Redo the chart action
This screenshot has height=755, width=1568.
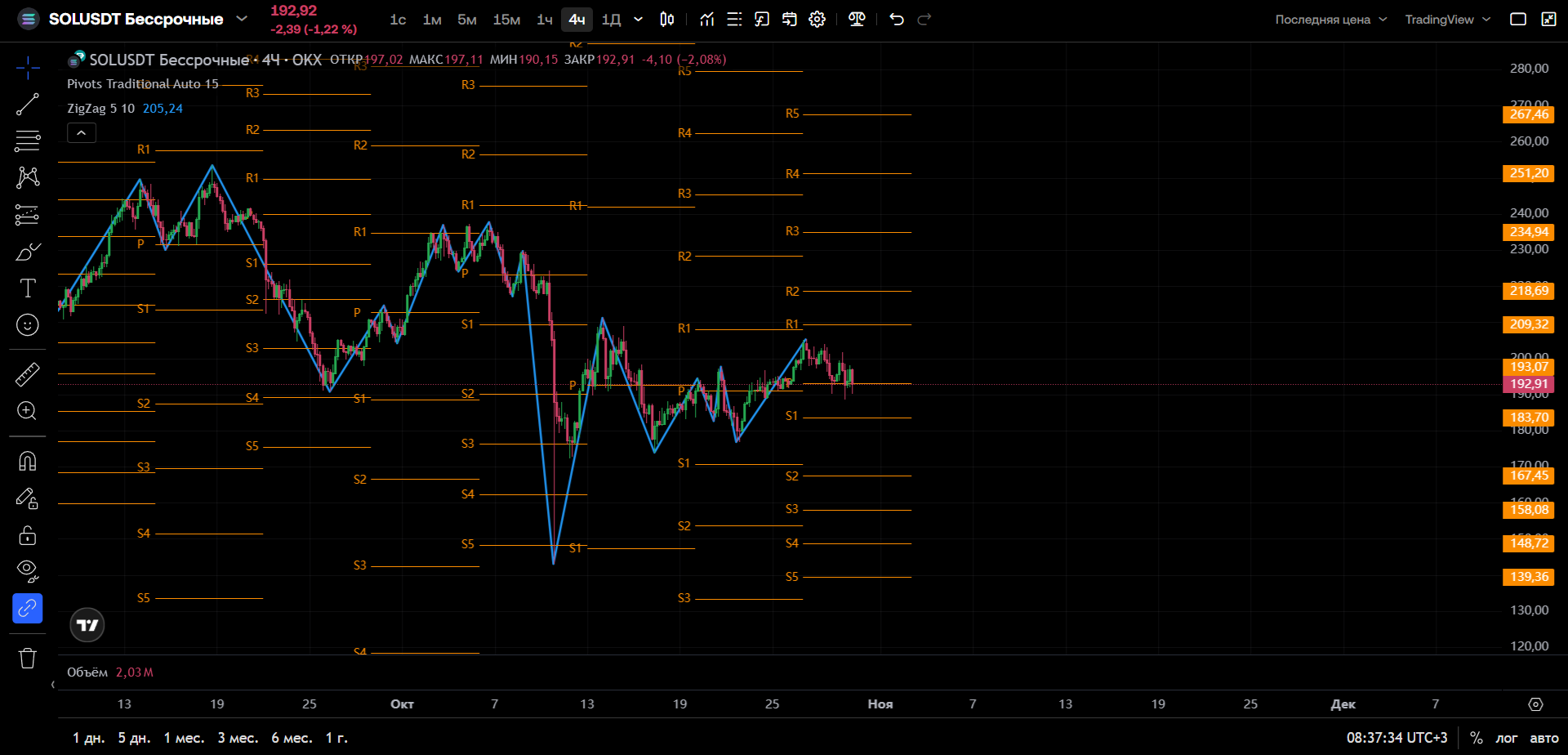924,19
